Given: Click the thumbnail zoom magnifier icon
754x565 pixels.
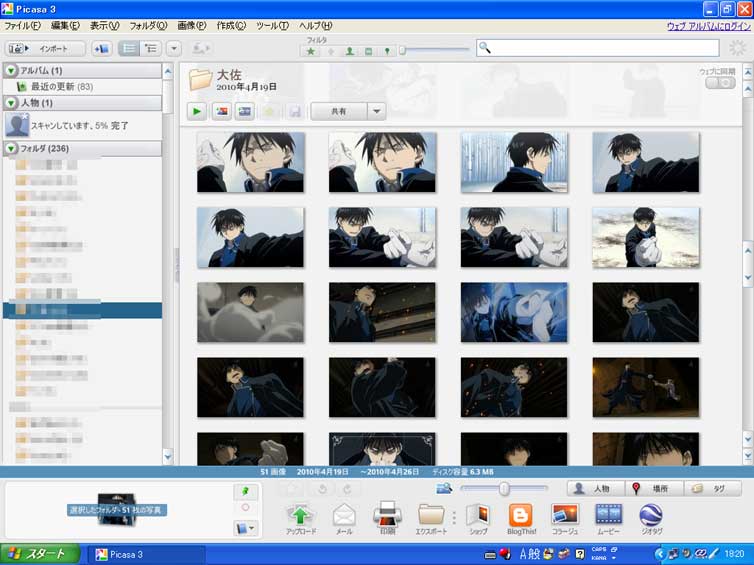Looking at the screenshot, I should (444, 489).
